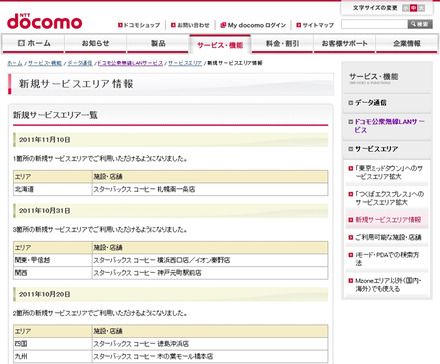Select the 札幌南一条店 Starbucks cell
440x364 pixels.
click(x=210, y=189)
